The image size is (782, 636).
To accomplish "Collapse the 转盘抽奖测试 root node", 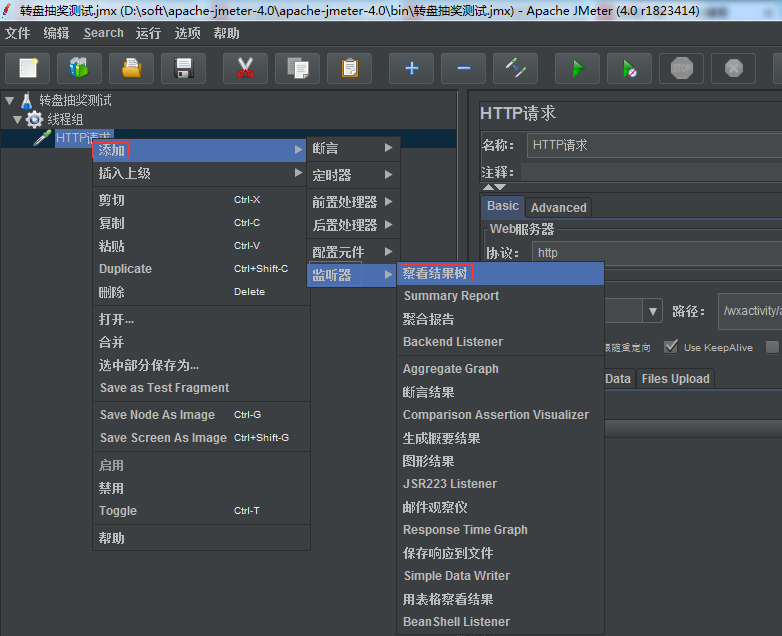I will [x=9, y=101].
